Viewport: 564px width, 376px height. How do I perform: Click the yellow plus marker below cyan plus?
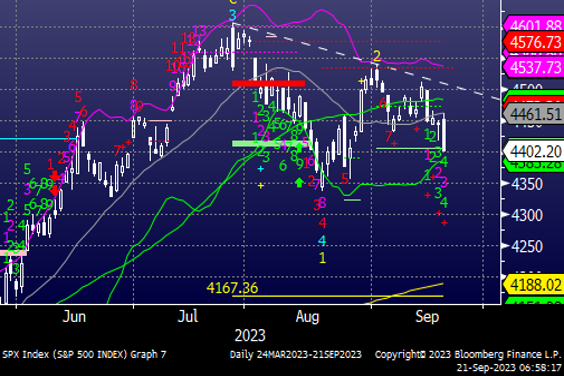[261, 186]
